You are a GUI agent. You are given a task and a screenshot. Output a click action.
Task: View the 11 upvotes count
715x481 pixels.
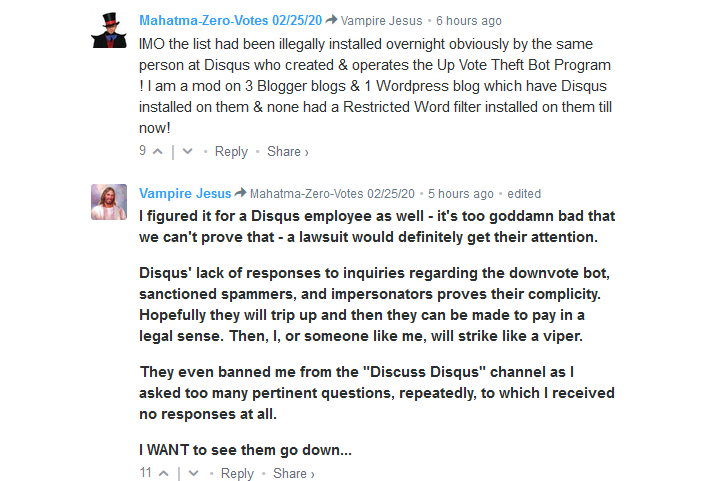point(145,472)
